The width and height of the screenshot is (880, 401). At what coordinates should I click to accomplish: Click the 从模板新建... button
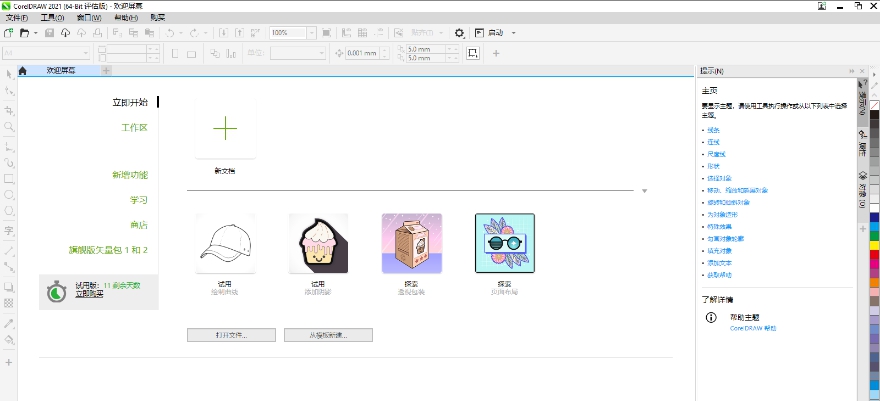click(x=328, y=335)
